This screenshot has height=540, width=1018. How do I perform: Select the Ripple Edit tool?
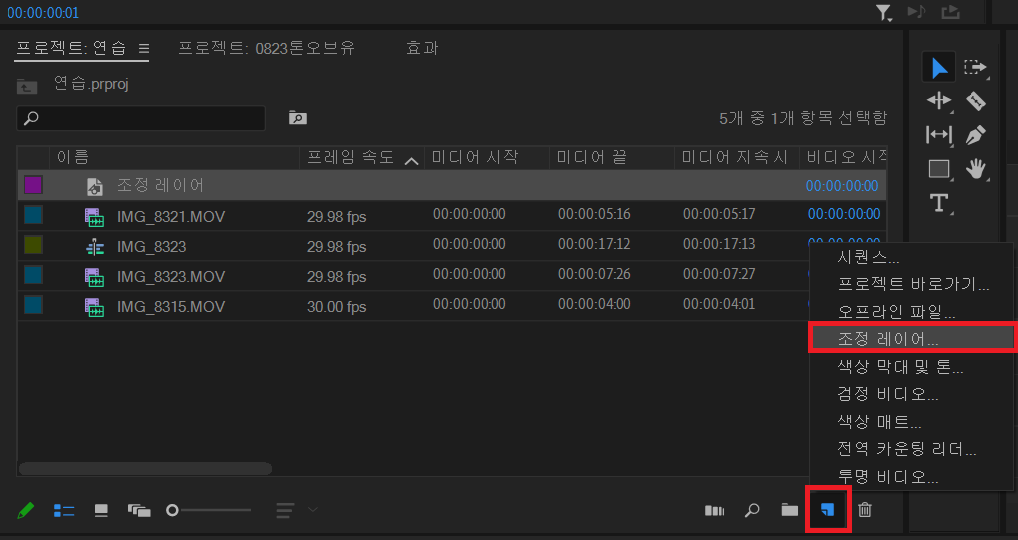[939, 101]
